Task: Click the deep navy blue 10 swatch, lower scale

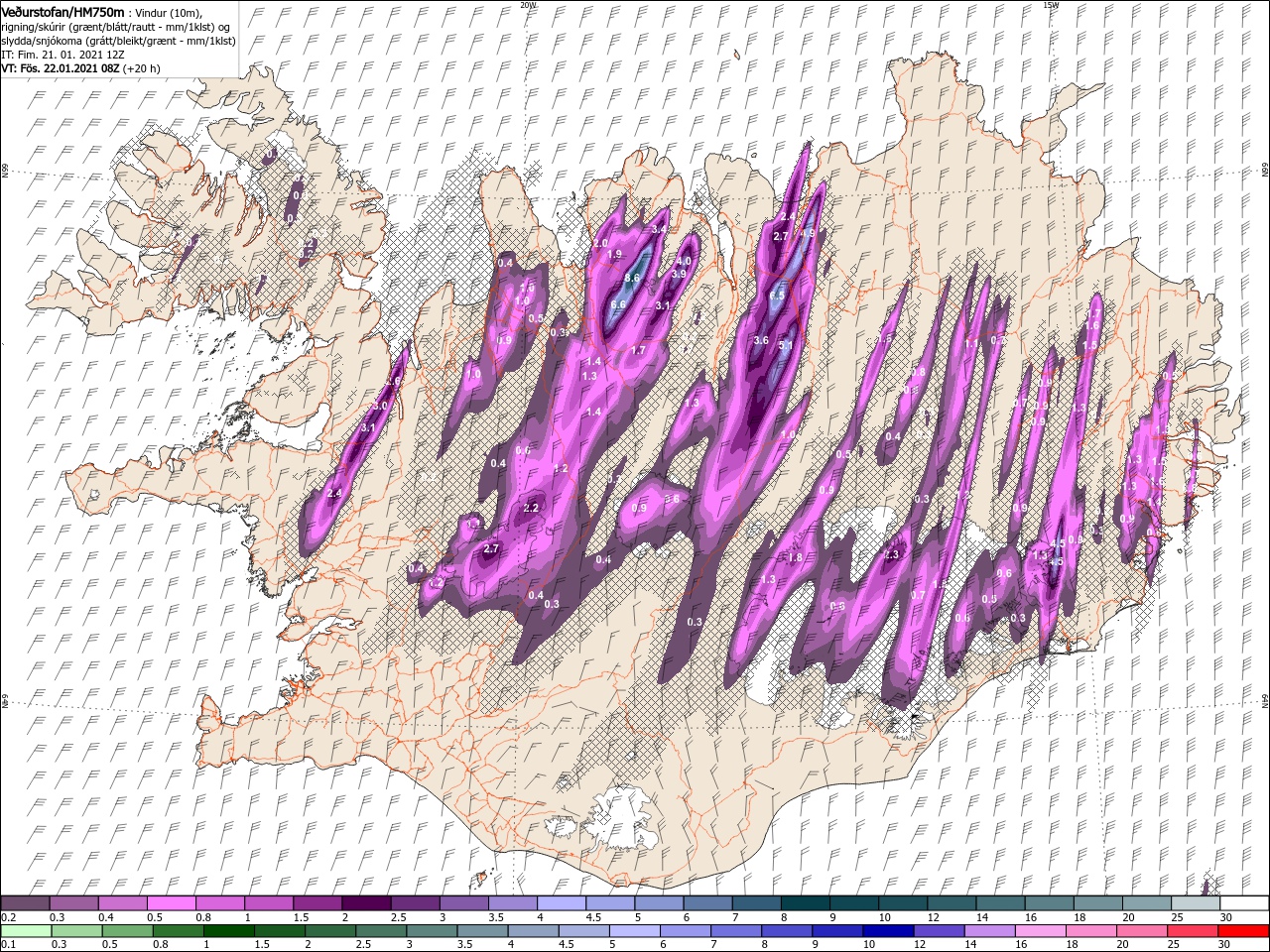Action: click(887, 931)
